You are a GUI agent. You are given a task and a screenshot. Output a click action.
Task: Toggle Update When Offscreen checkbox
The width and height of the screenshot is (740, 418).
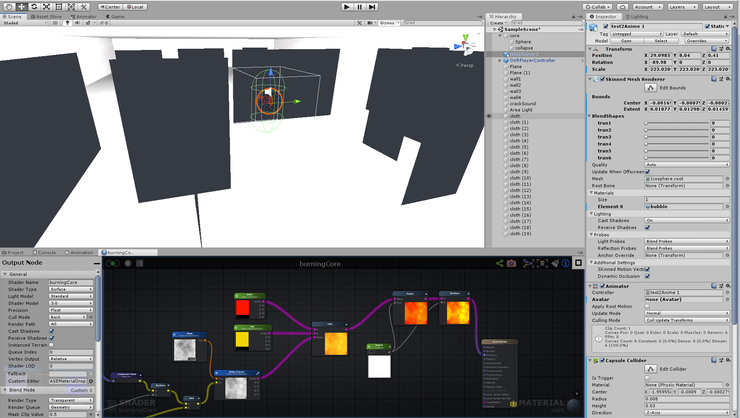(648, 172)
